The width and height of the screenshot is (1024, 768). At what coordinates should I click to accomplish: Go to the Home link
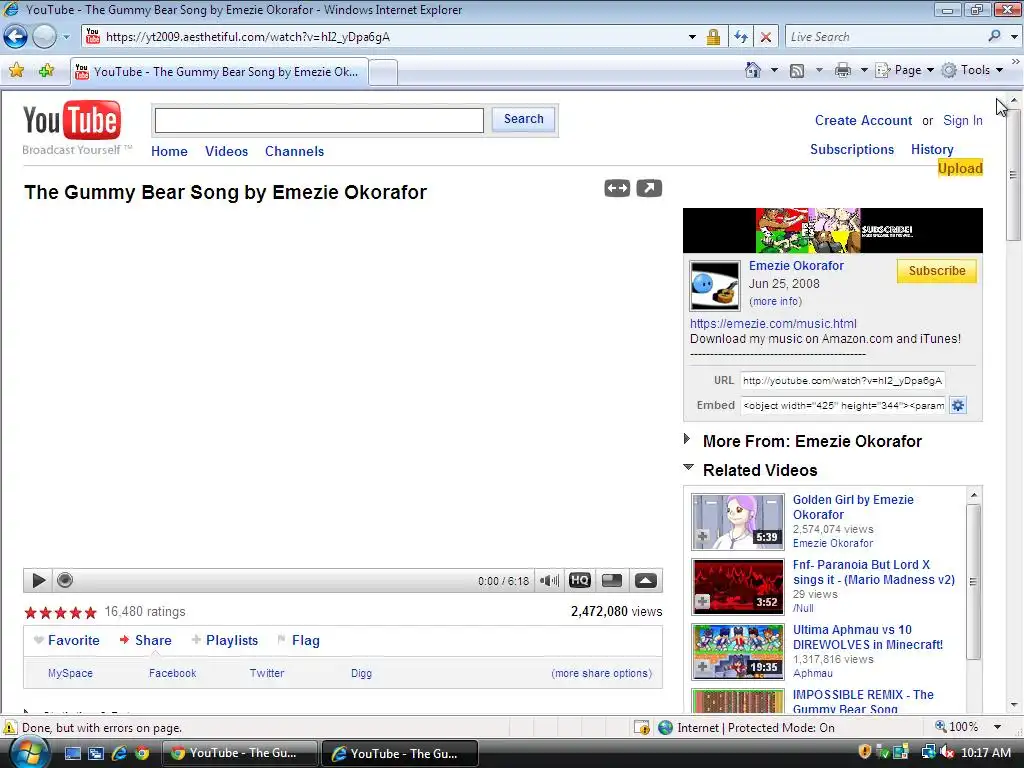(x=169, y=152)
